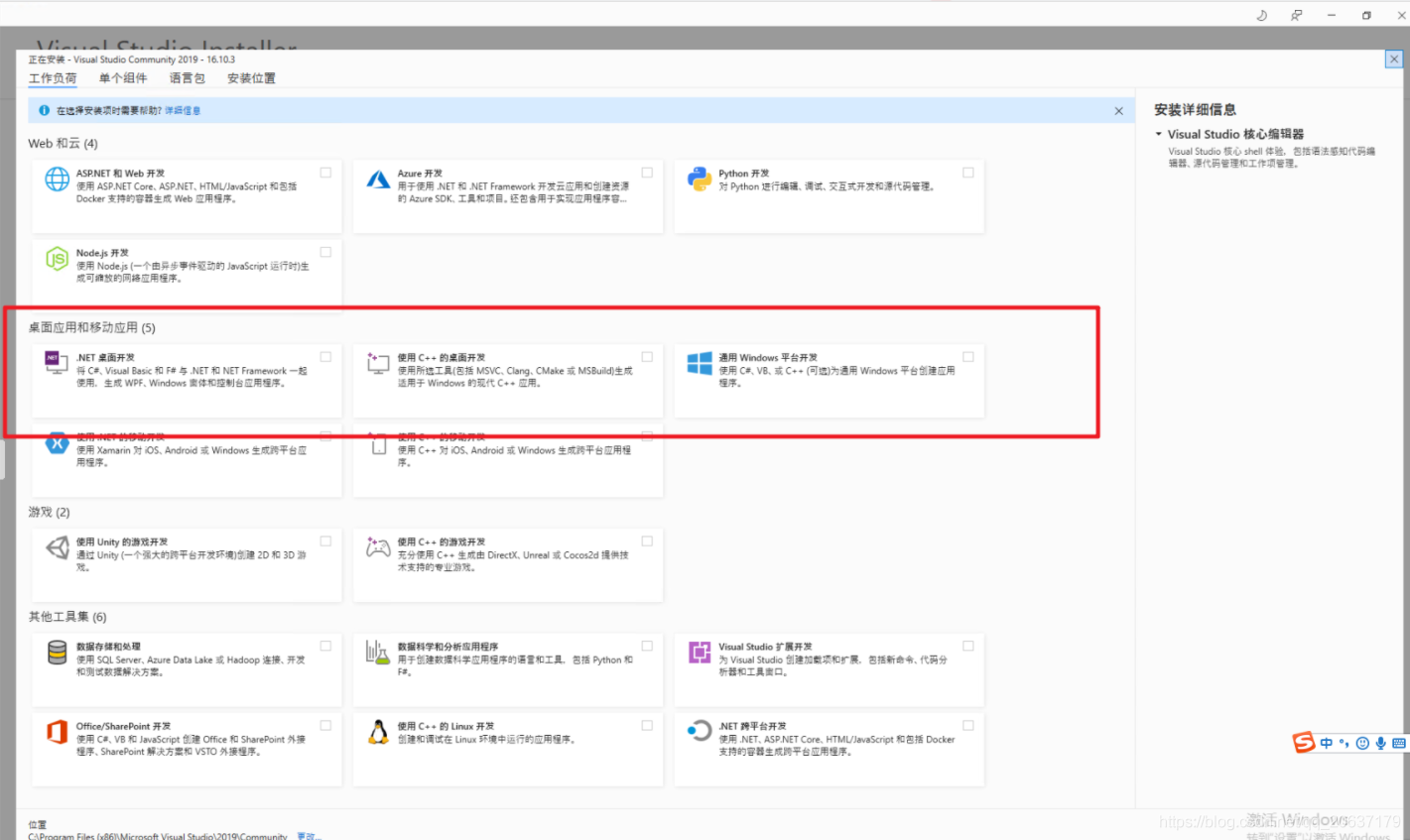The image size is (1410, 840).
Task: Toggle the moon theme icon in the Installer window
Action: click(x=1262, y=15)
